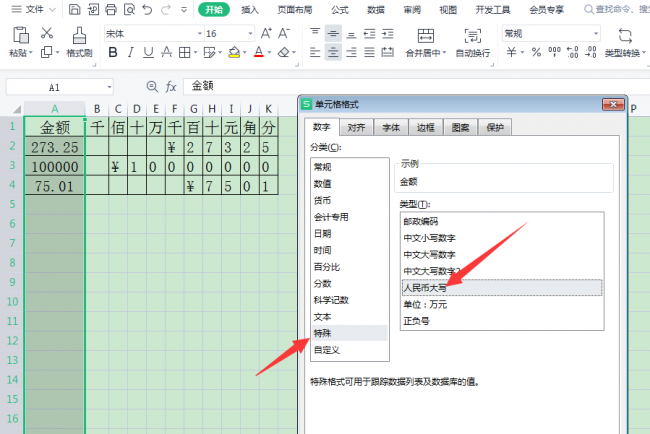The width and height of the screenshot is (650, 434).
Task: Click column header A
Action: click(55, 109)
